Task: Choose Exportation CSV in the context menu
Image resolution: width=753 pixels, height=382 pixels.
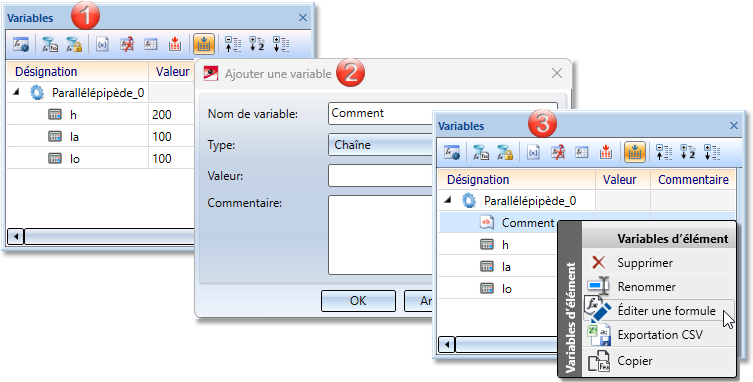Action: (x=659, y=334)
